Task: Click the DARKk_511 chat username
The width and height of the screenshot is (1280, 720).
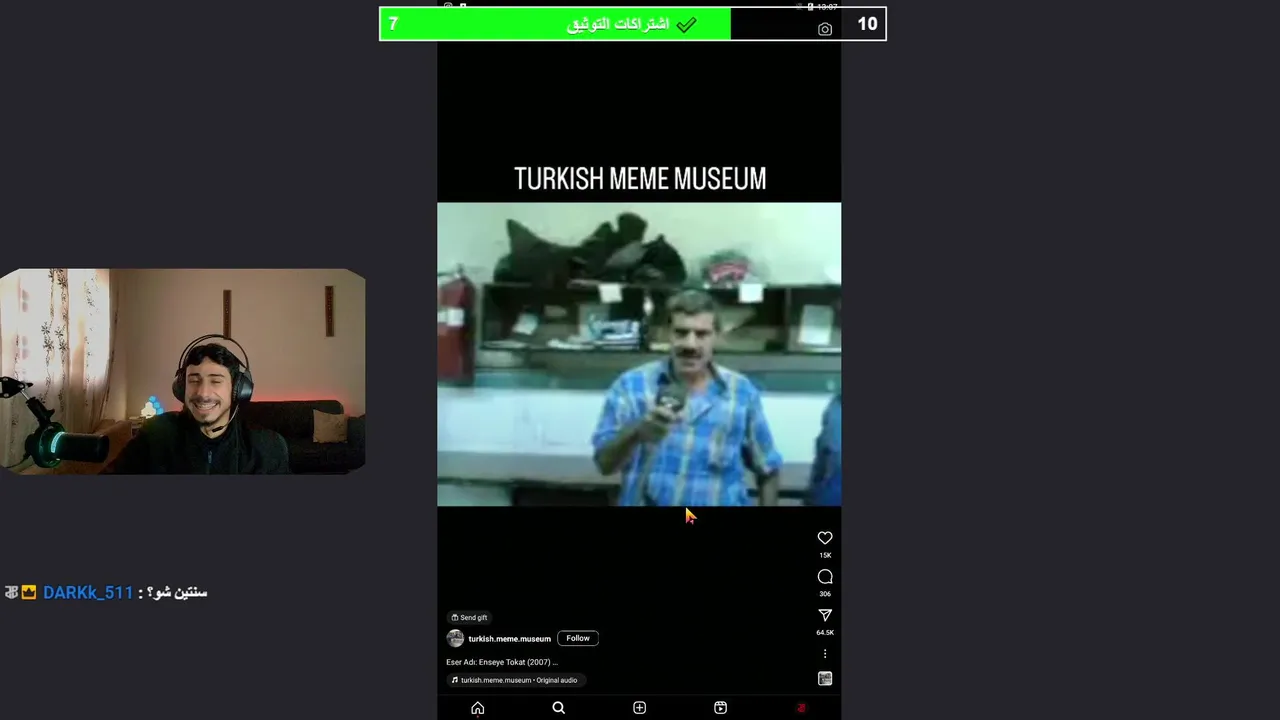Action: (x=88, y=593)
